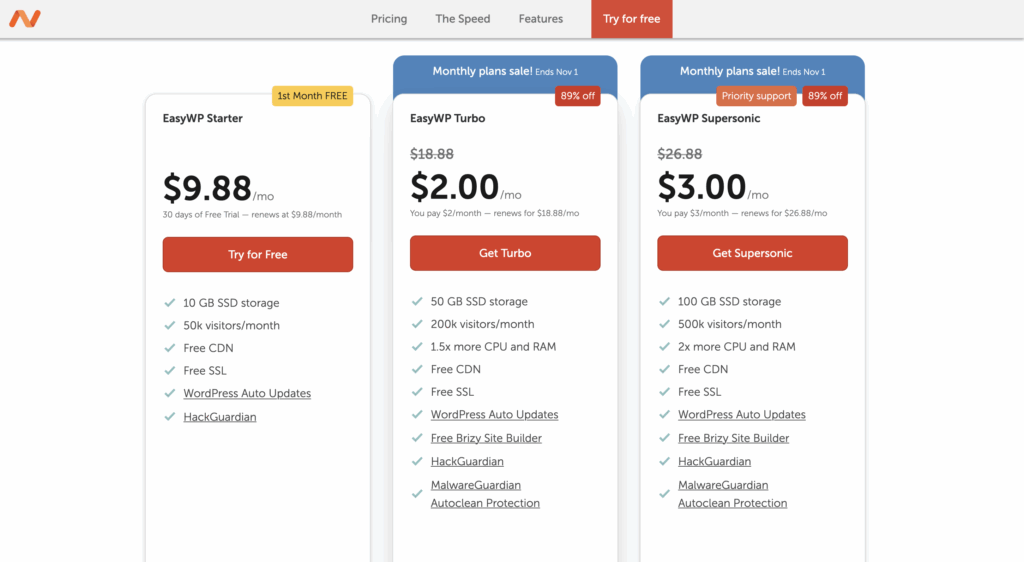This screenshot has width=1024, height=562.
Task: Select the EasyWP Supersonic plan title
Action: point(709,118)
